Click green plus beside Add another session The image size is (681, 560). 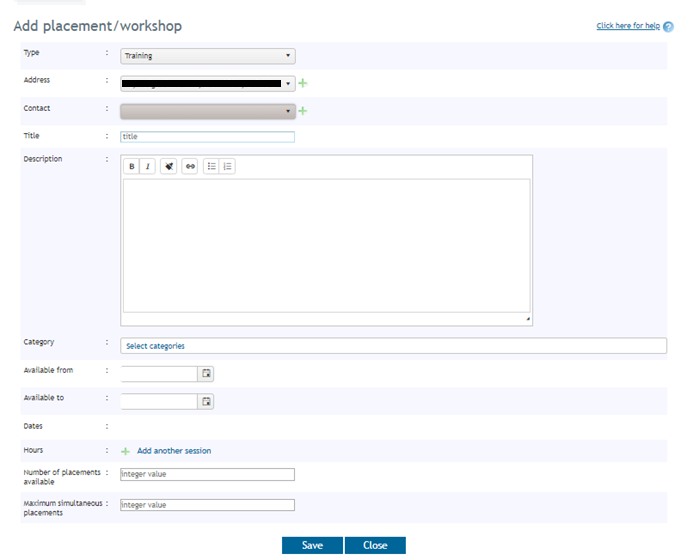(x=126, y=451)
